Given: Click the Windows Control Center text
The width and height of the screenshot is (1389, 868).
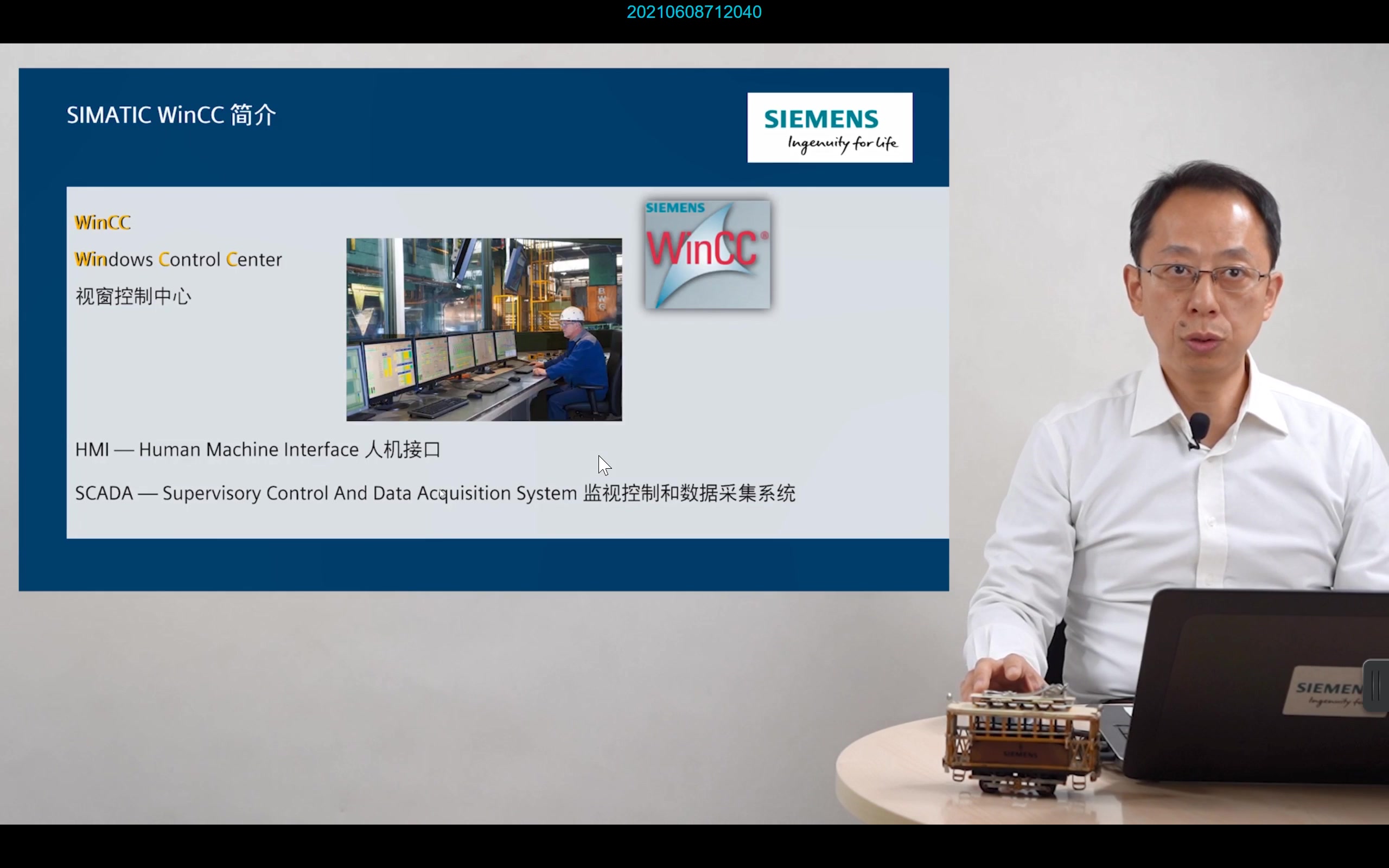Looking at the screenshot, I should coord(178,259).
